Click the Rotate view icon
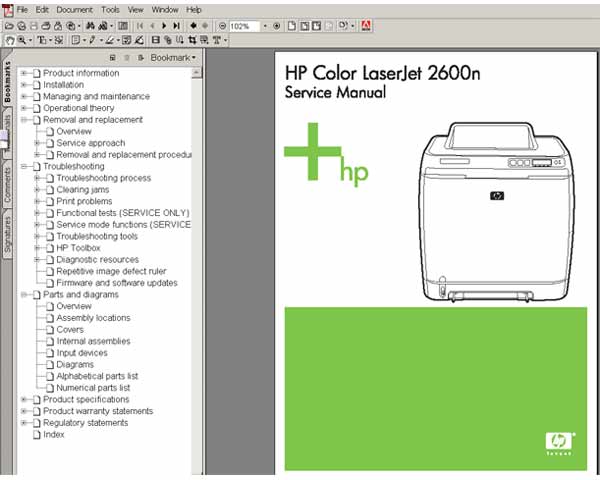600x480 pixels. click(343, 26)
